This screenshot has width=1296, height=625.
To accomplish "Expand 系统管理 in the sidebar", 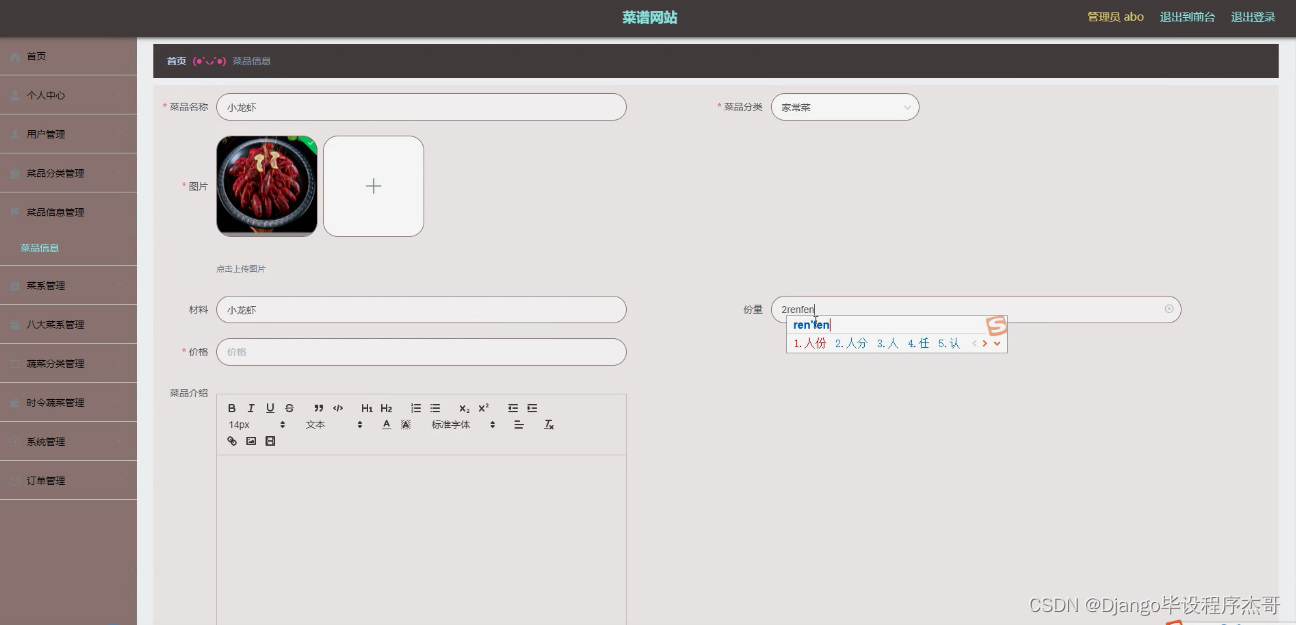I will (x=68, y=441).
